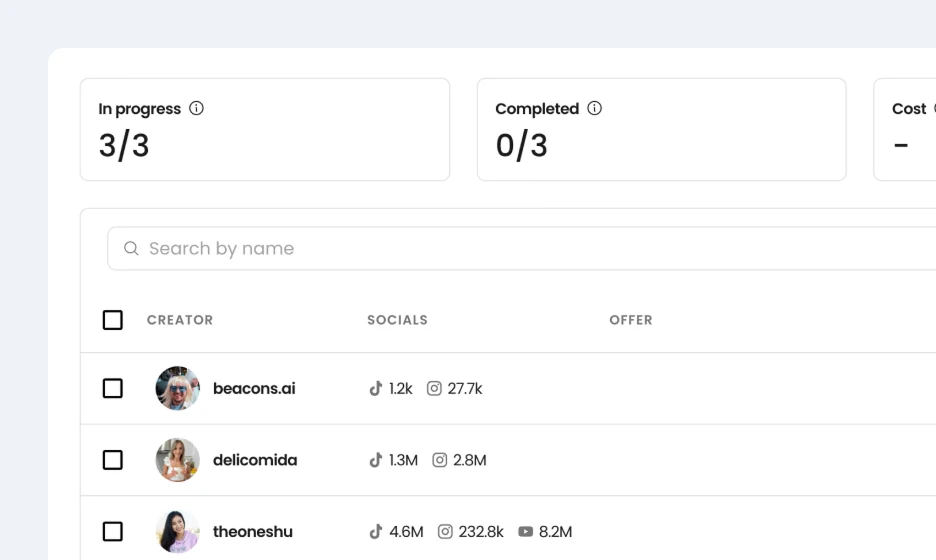936x560 pixels.
Task: Toggle the select-all checkbox in header
Action: (113, 320)
